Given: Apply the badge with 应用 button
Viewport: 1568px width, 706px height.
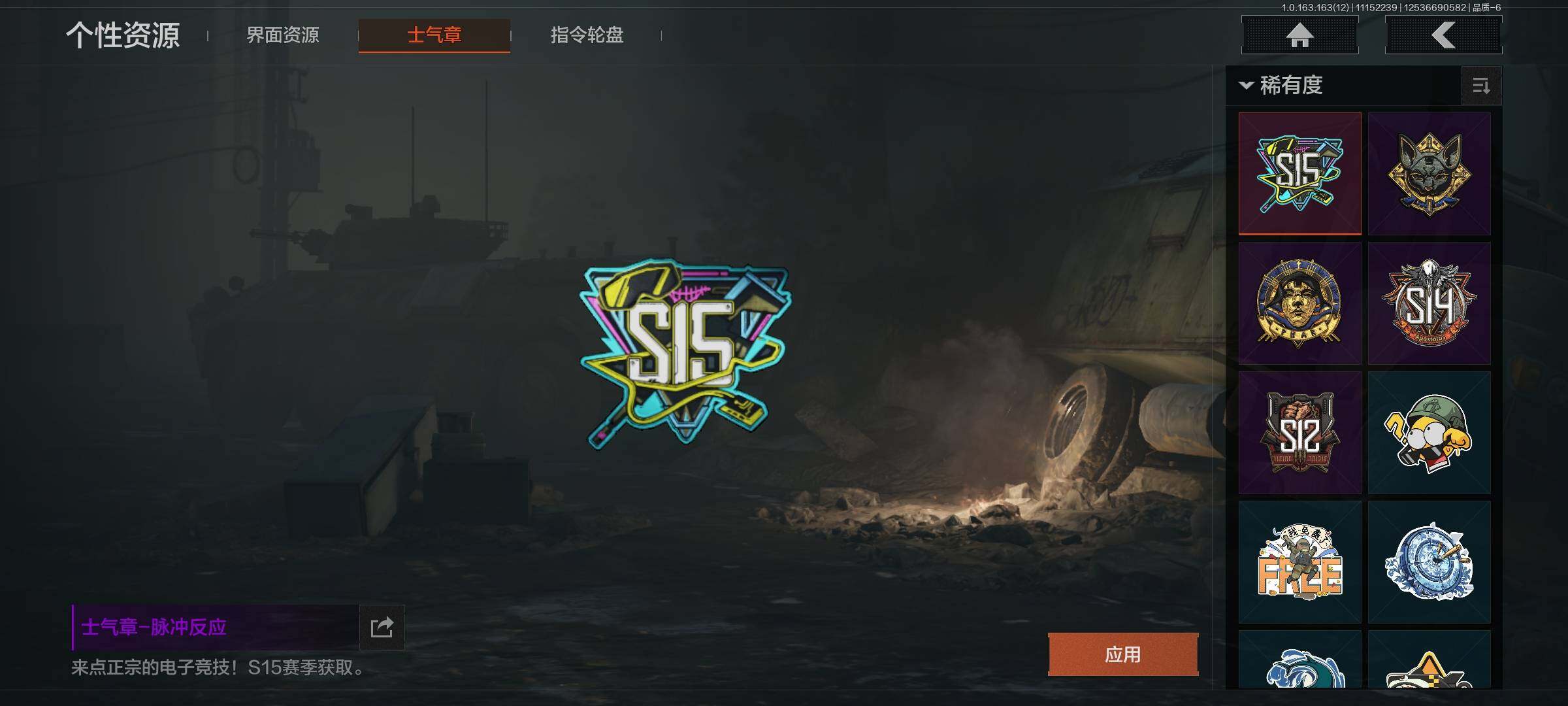Looking at the screenshot, I should (x=1123, y=654).
